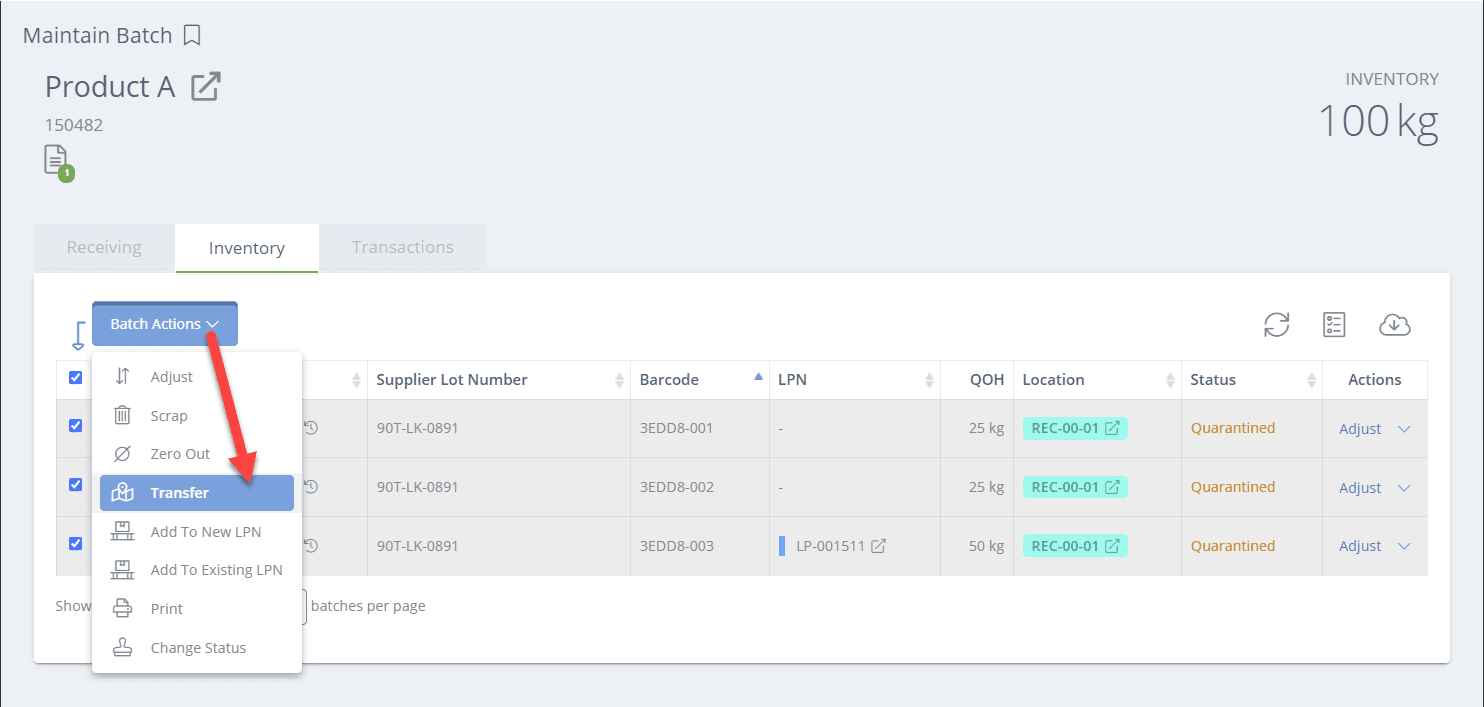Open Product A in new window via external link icon
Screen dimensions: 1484x707
[204, 86]
